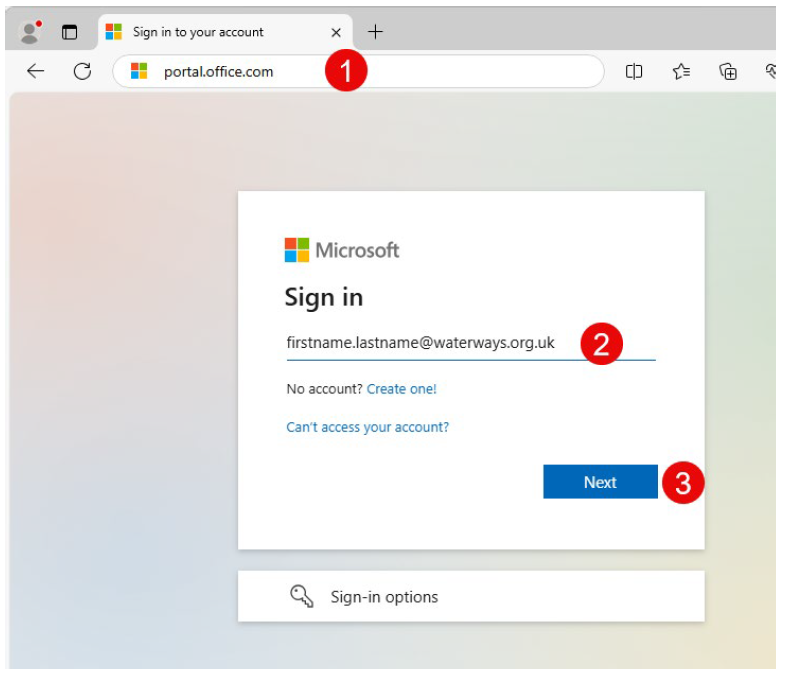The height and width of the screenshot is (679, 786).
Task: Click the Microsoft logo in sign-in card
Action: coord(342,250)
